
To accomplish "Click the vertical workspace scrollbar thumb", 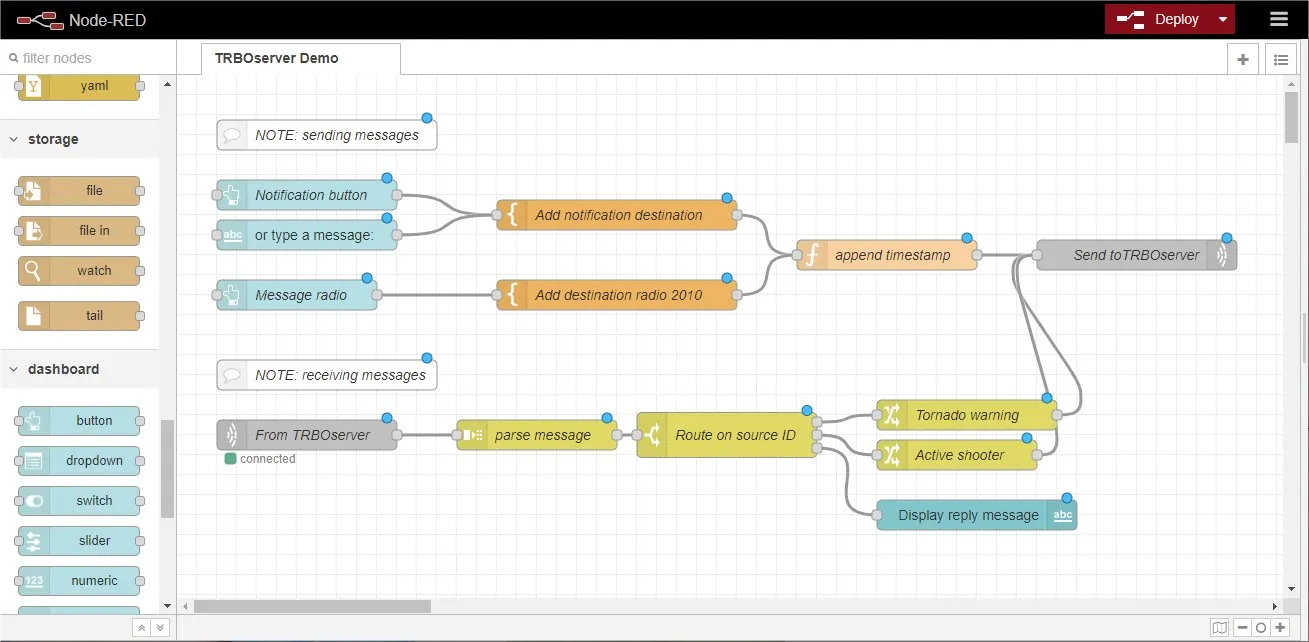I will [1291, 118].
